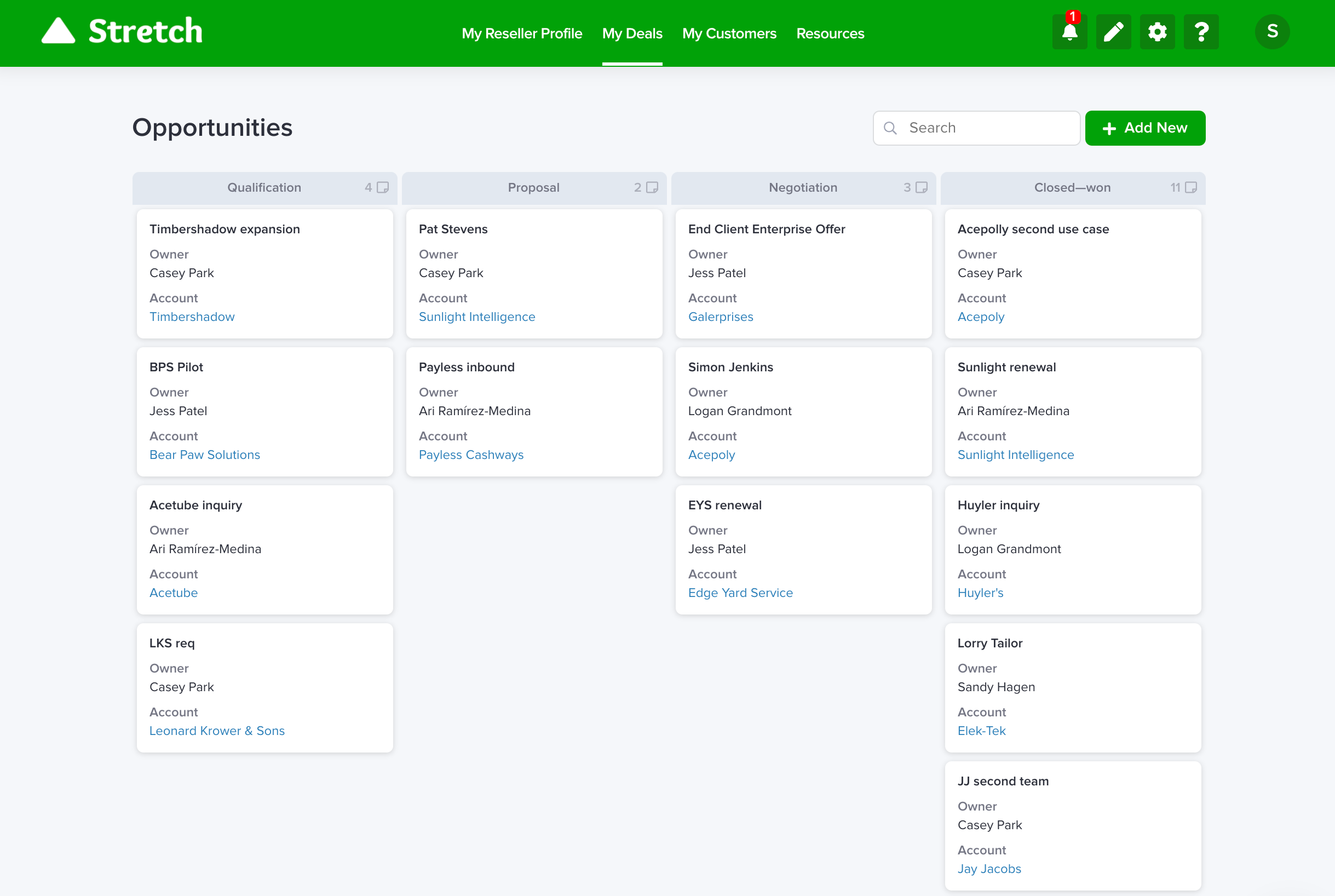The image size is (1335, 896).
Task: Open the Simon Jenkins card title
Action: tap(730, 367)
